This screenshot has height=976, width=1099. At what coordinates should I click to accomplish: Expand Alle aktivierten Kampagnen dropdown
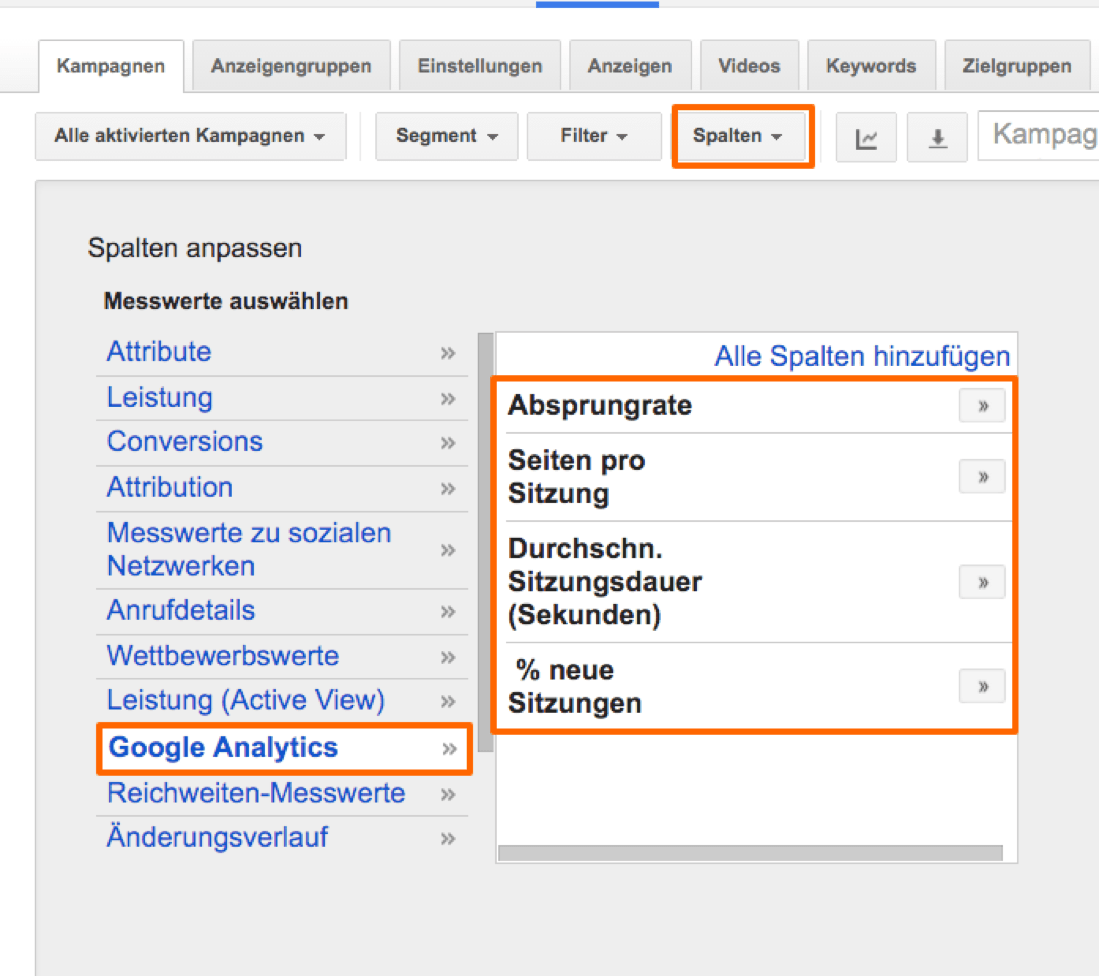point(190,136)
